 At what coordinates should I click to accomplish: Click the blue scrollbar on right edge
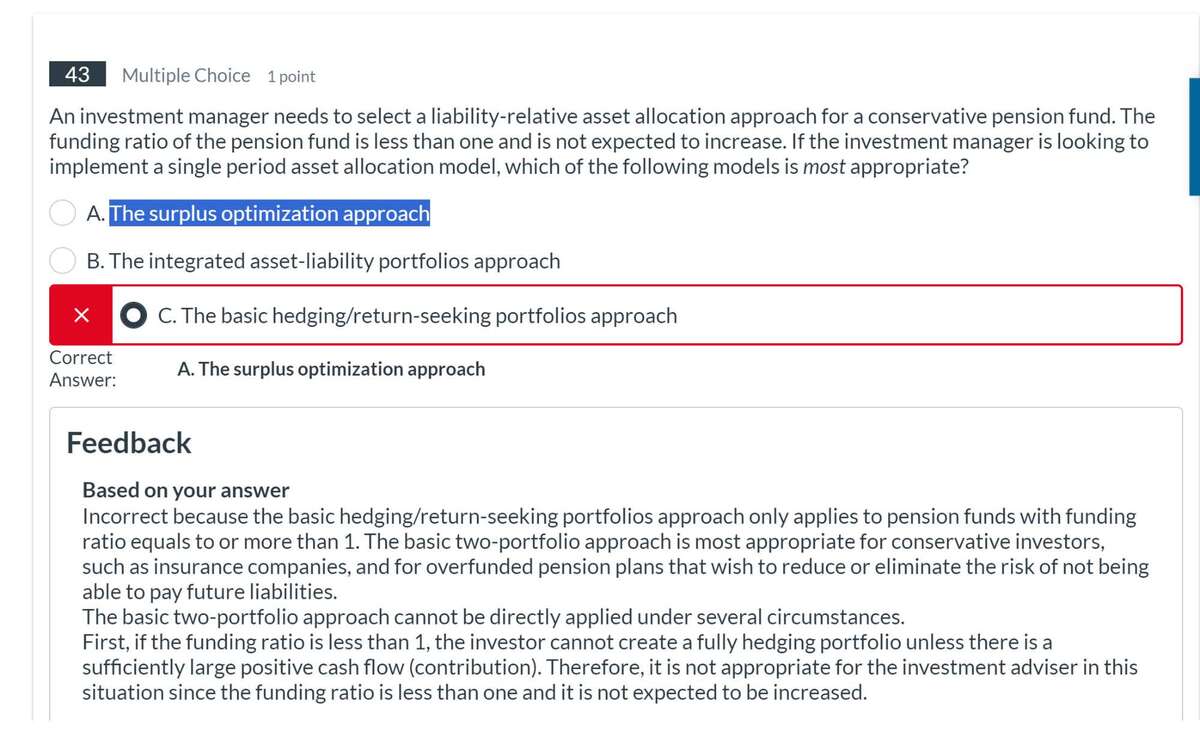click(x=1193, y=135)
